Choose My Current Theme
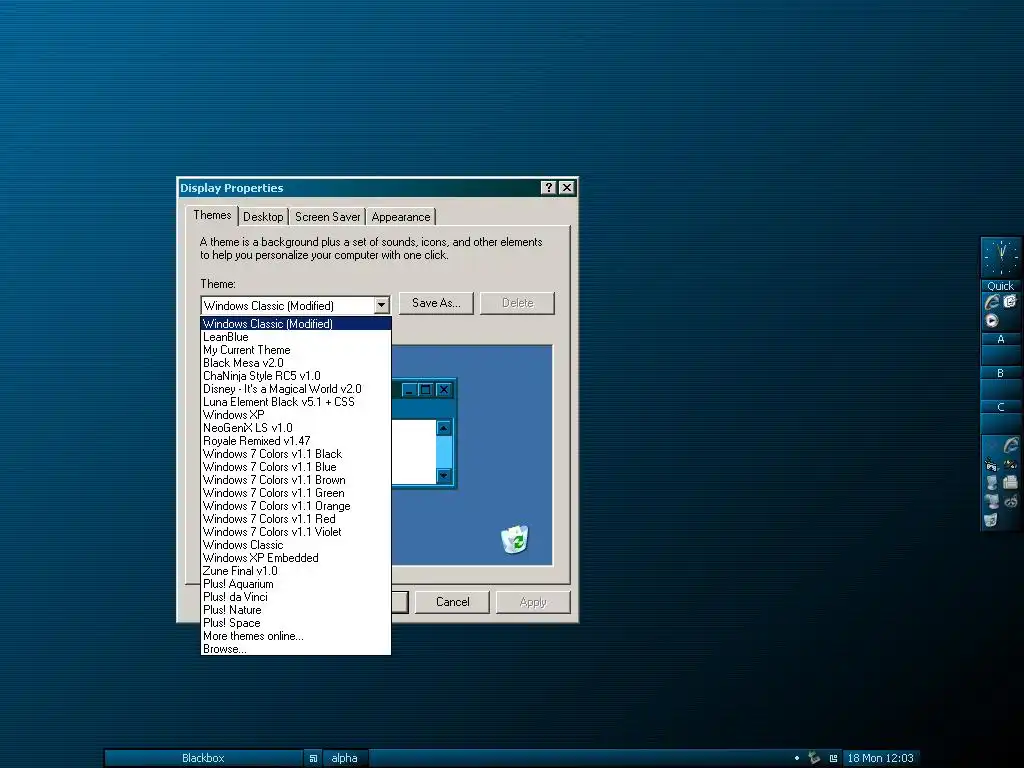The image size is (1024, 768). [296, 350]
